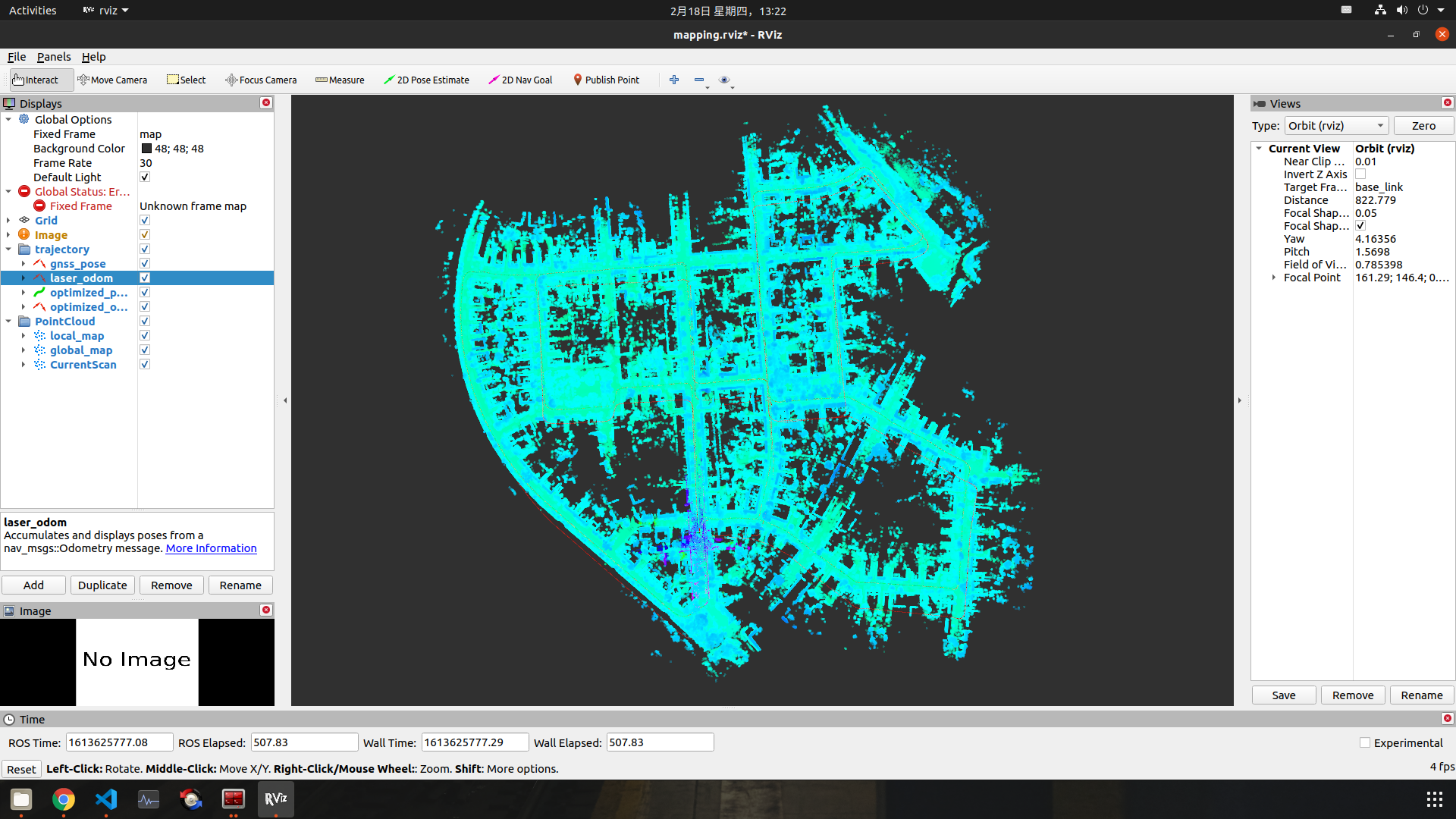Click the global_map point cloud icon
The width and height of the screenshot is (1456, 819).
[39, 350]
